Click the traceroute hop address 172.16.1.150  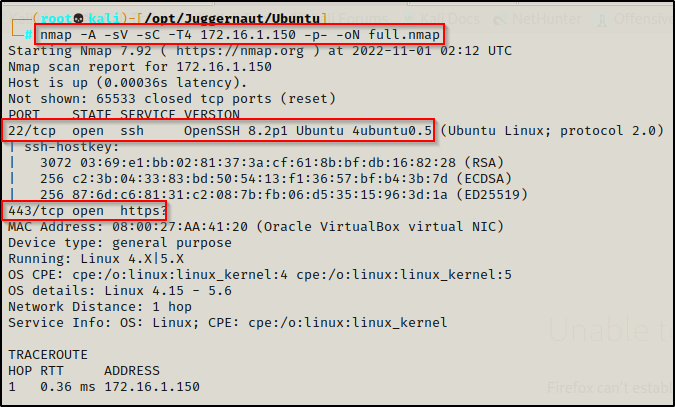click(x=152, y=386)
